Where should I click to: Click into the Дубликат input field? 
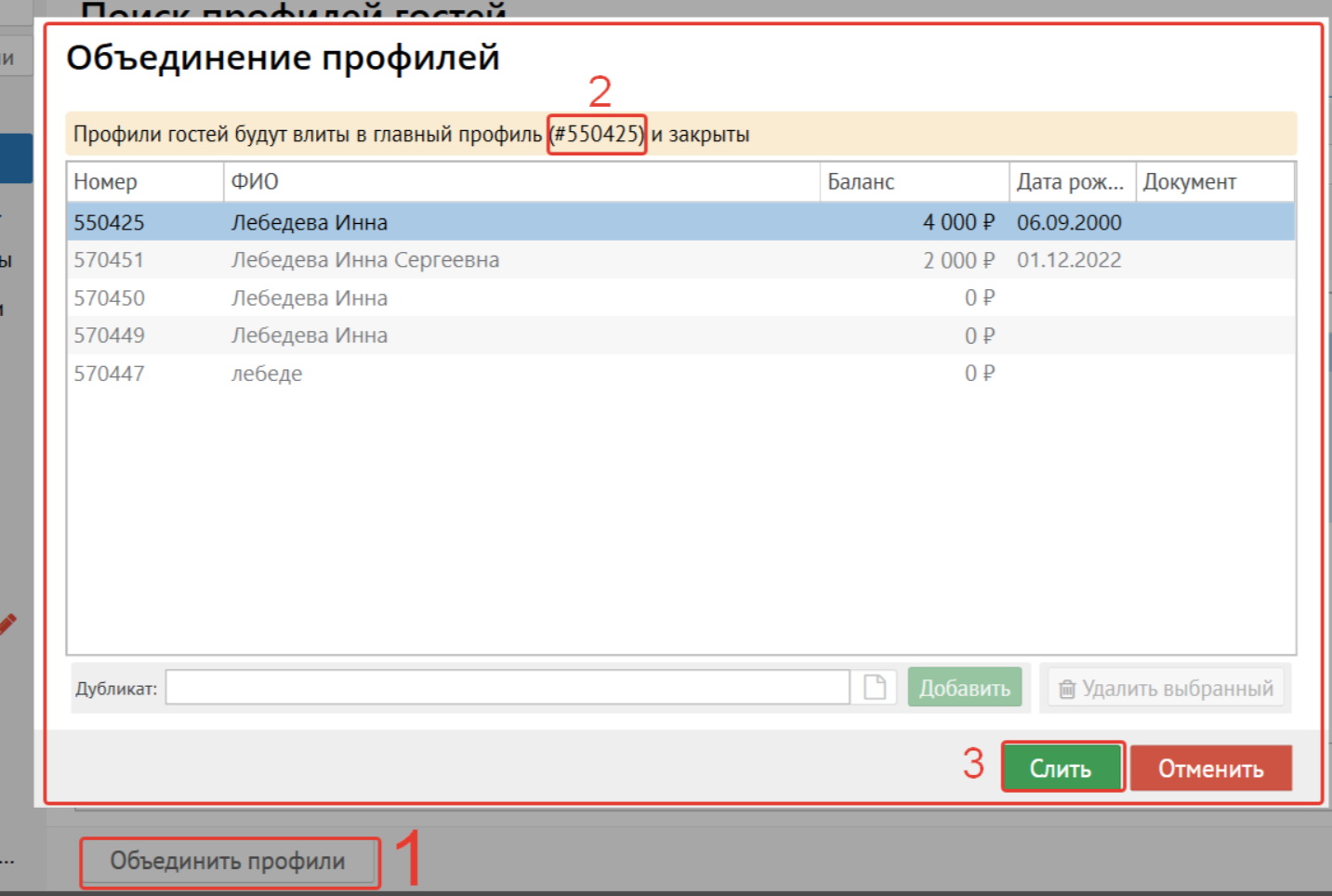(507, 688)
